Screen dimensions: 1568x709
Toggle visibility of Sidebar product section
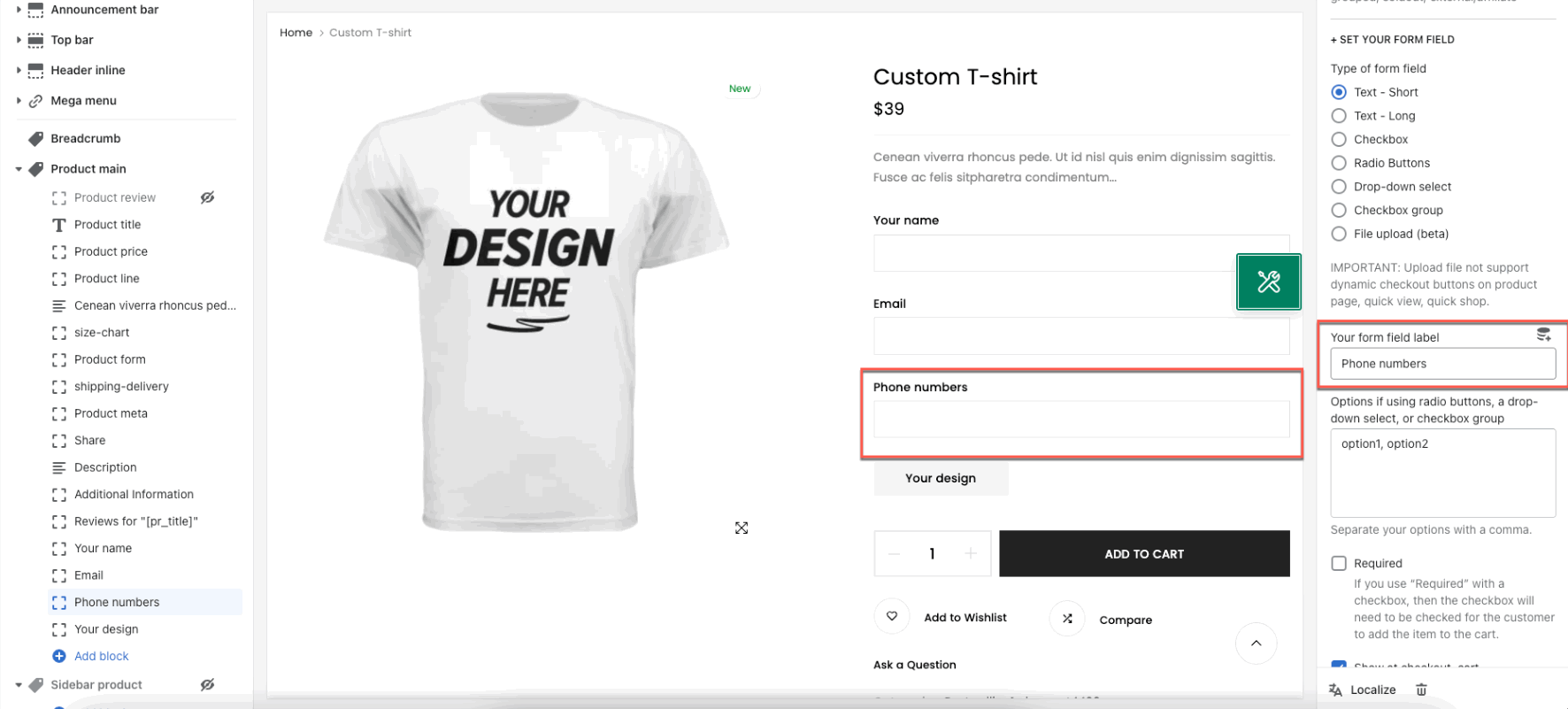pos(207,684)
